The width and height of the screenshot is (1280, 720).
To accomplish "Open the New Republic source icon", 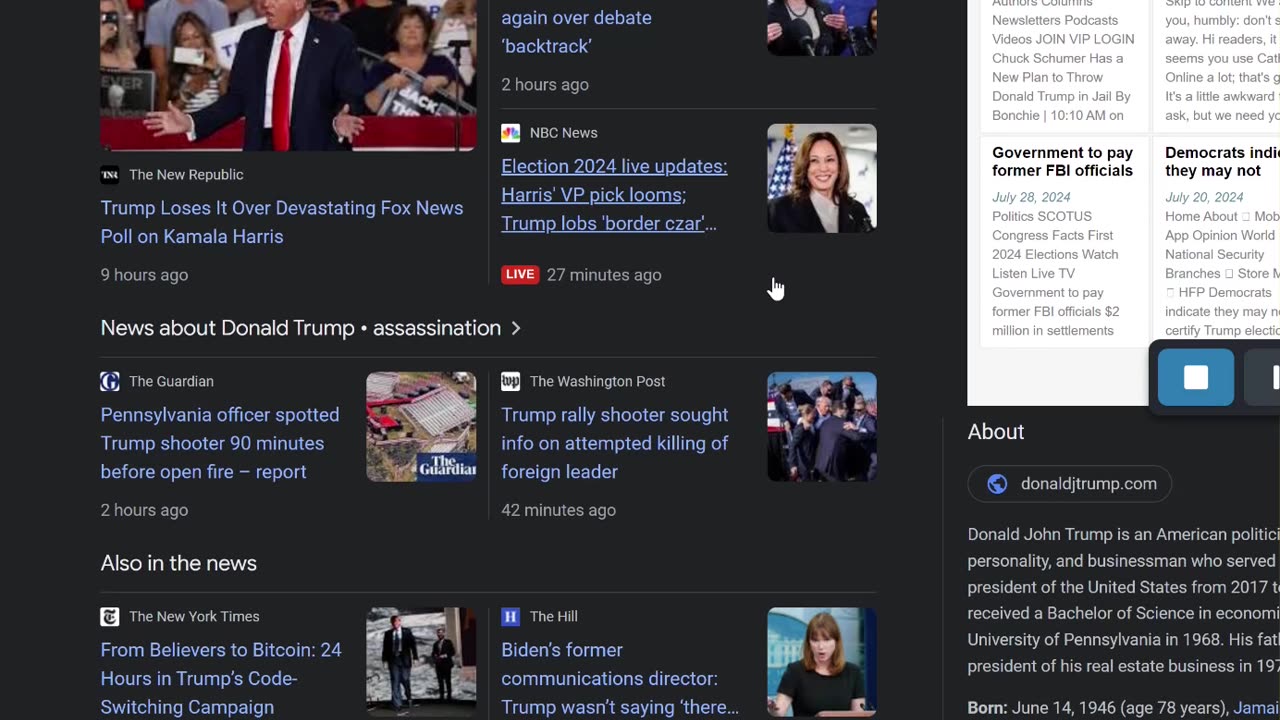I will pyautogui.click(x=110, y=175).
